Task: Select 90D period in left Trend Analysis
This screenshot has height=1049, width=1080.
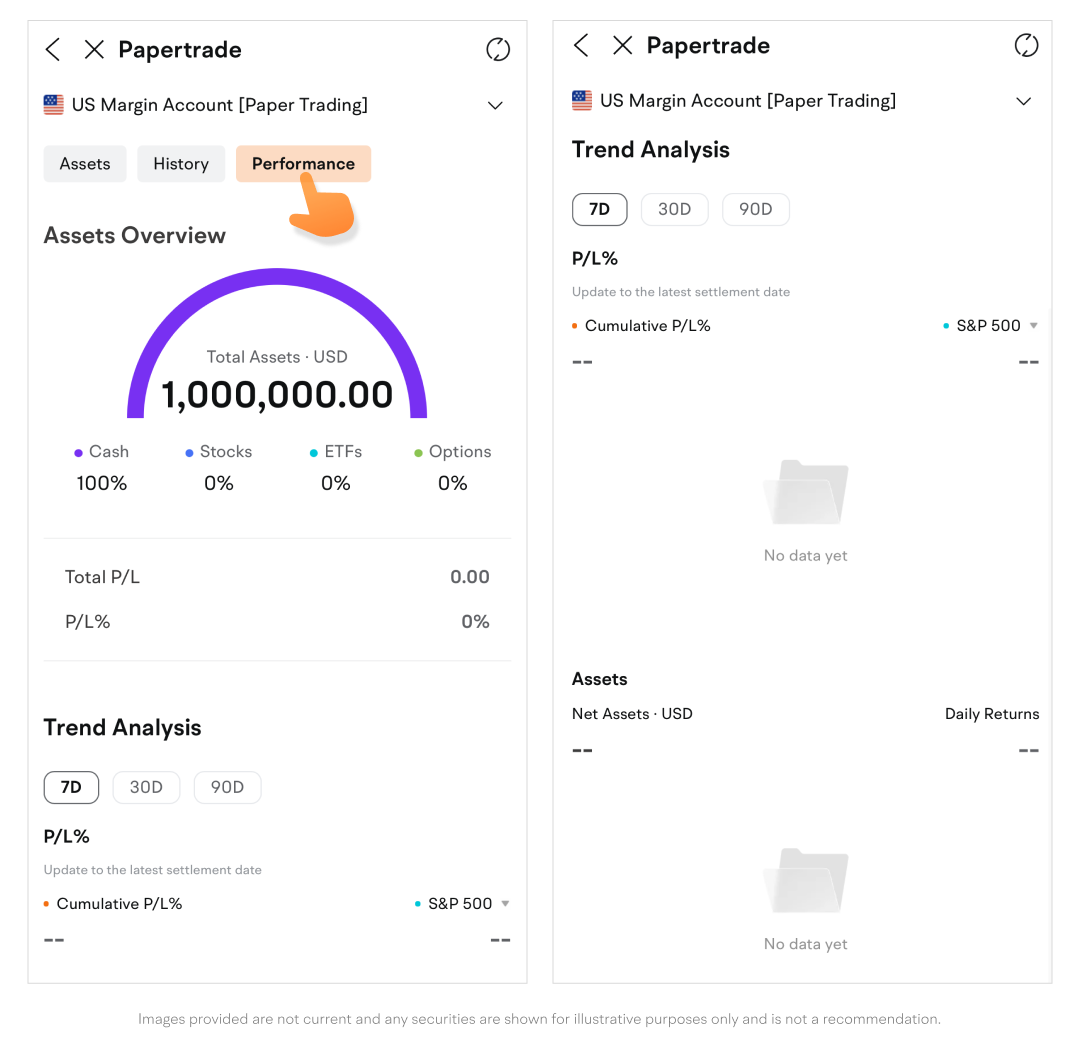Action: 227,787
